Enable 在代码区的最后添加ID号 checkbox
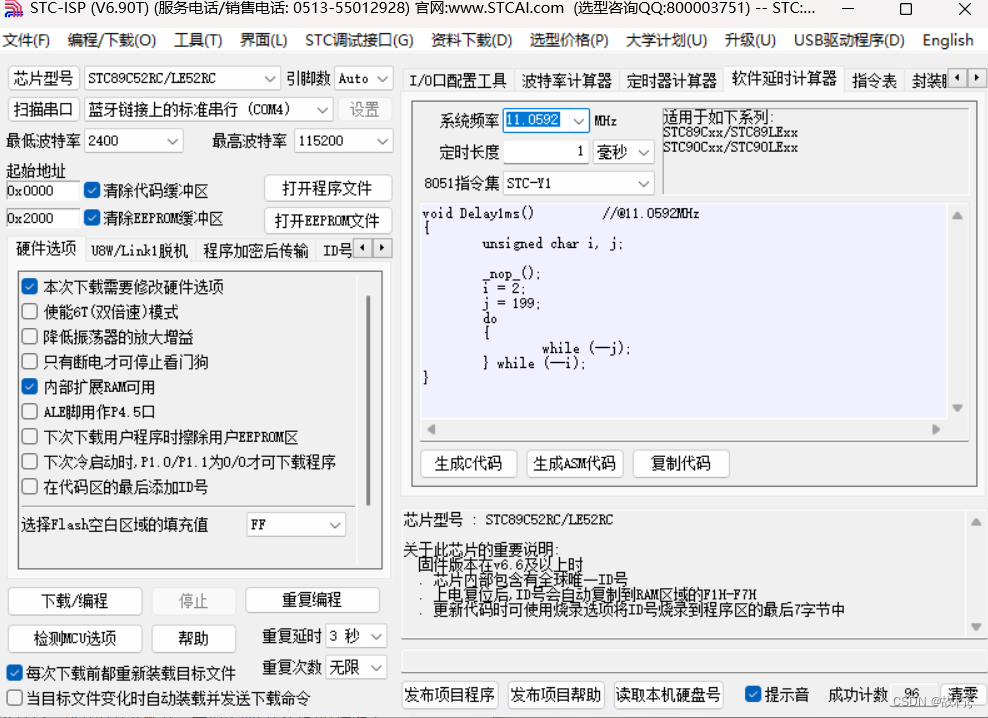The height and width of the screenshot is (718, 988). pyautogui.click(x=30, y=487)
